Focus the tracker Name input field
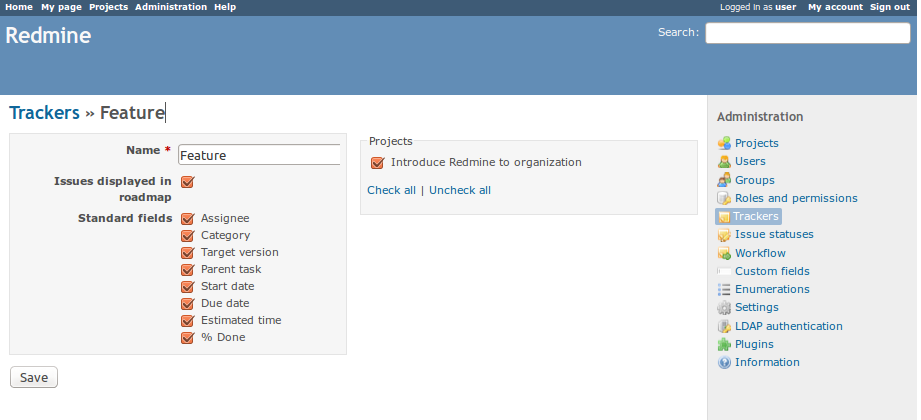The image size is (921, 420). click(x=259, y=155)
